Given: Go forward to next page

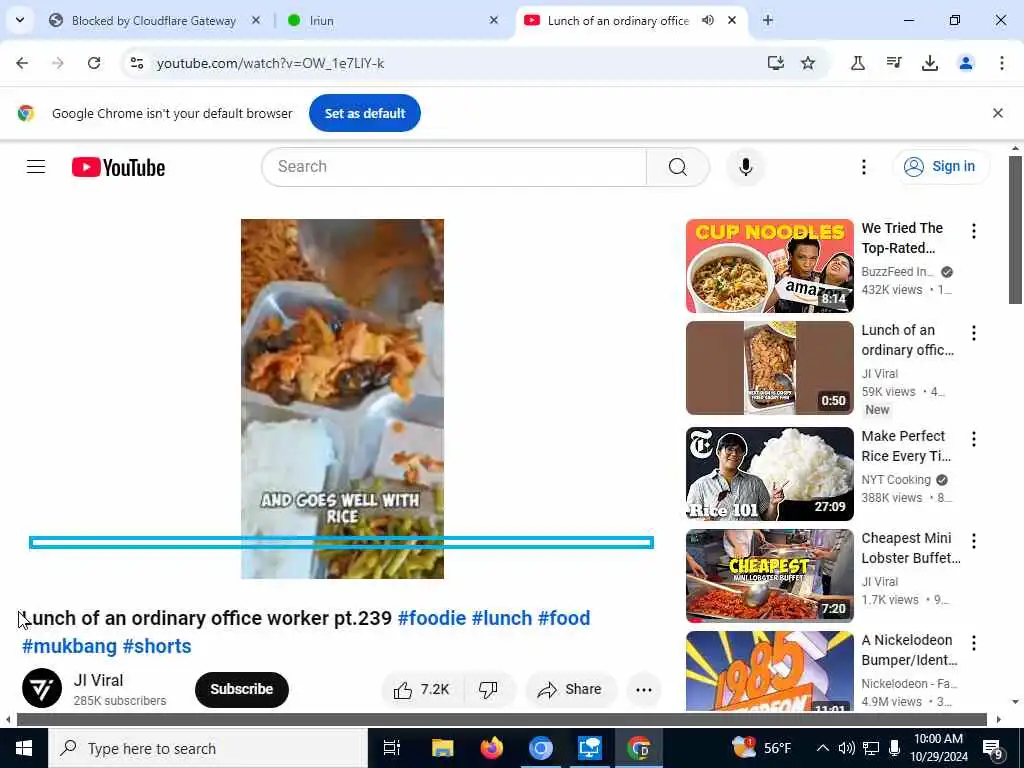Looking at the screenshot, I should pos(58,63).
